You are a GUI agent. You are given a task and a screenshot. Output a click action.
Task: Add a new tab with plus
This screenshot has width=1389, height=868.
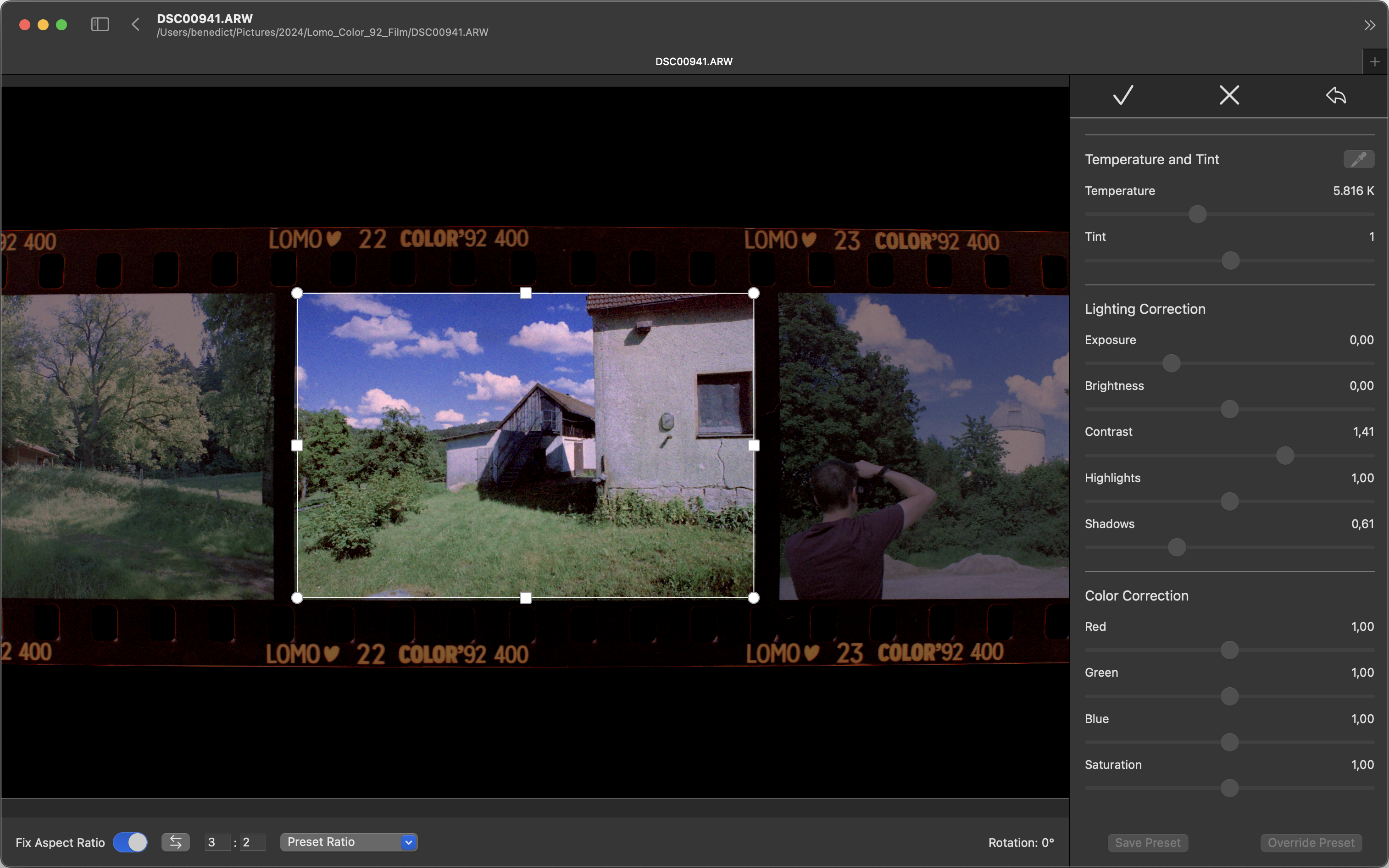(1375, 62)
